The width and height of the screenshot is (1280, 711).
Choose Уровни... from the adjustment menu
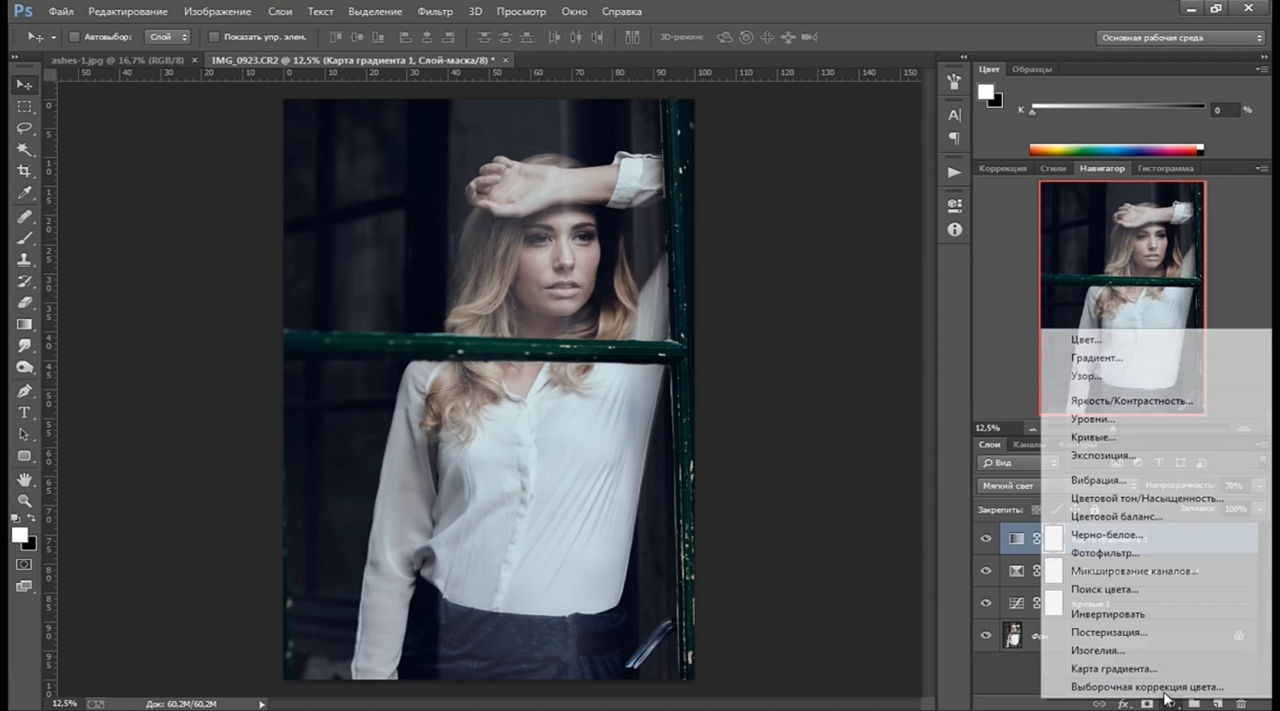[1093, 419]
